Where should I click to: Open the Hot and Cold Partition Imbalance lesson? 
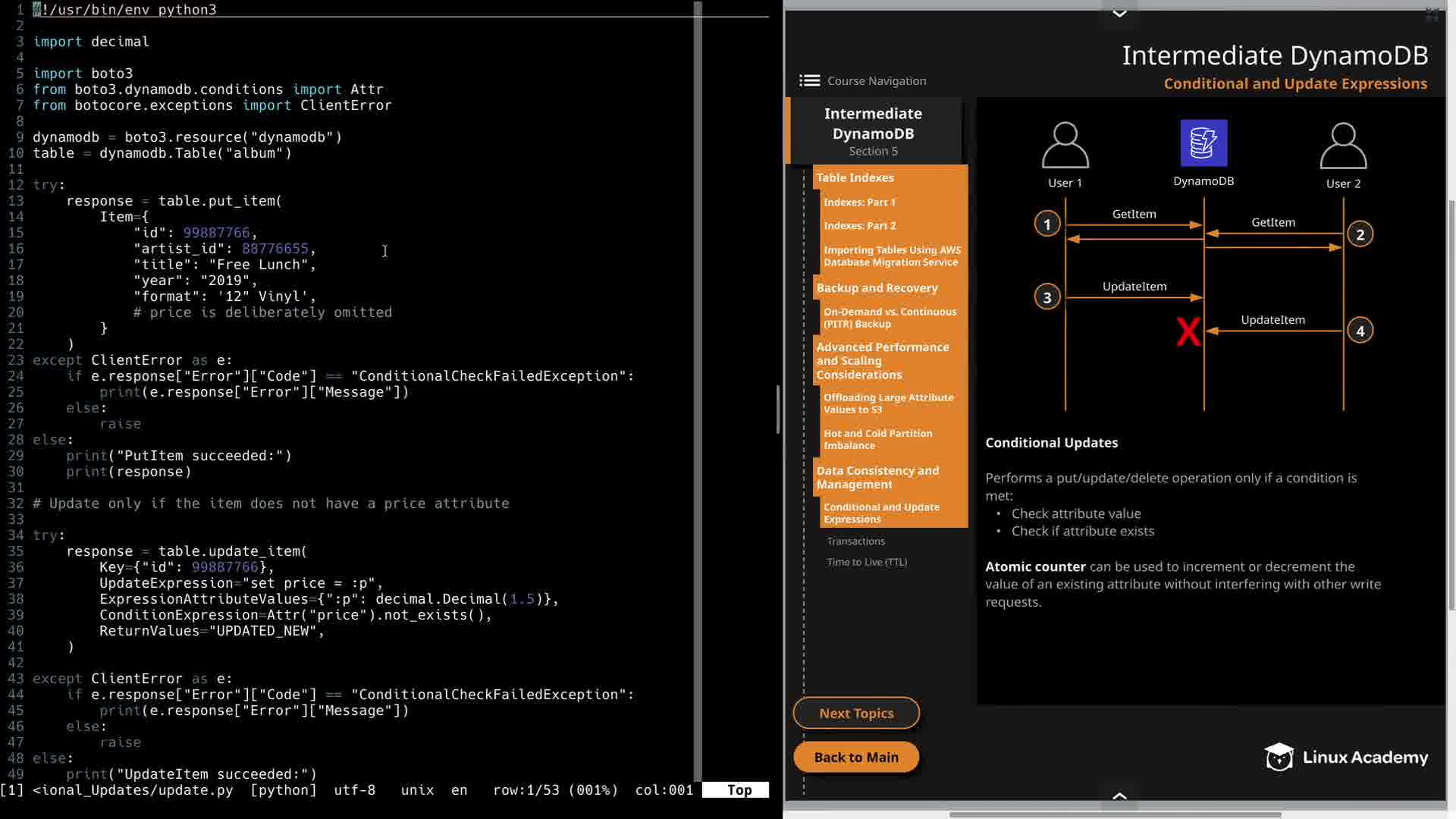(x=877, y=439)
